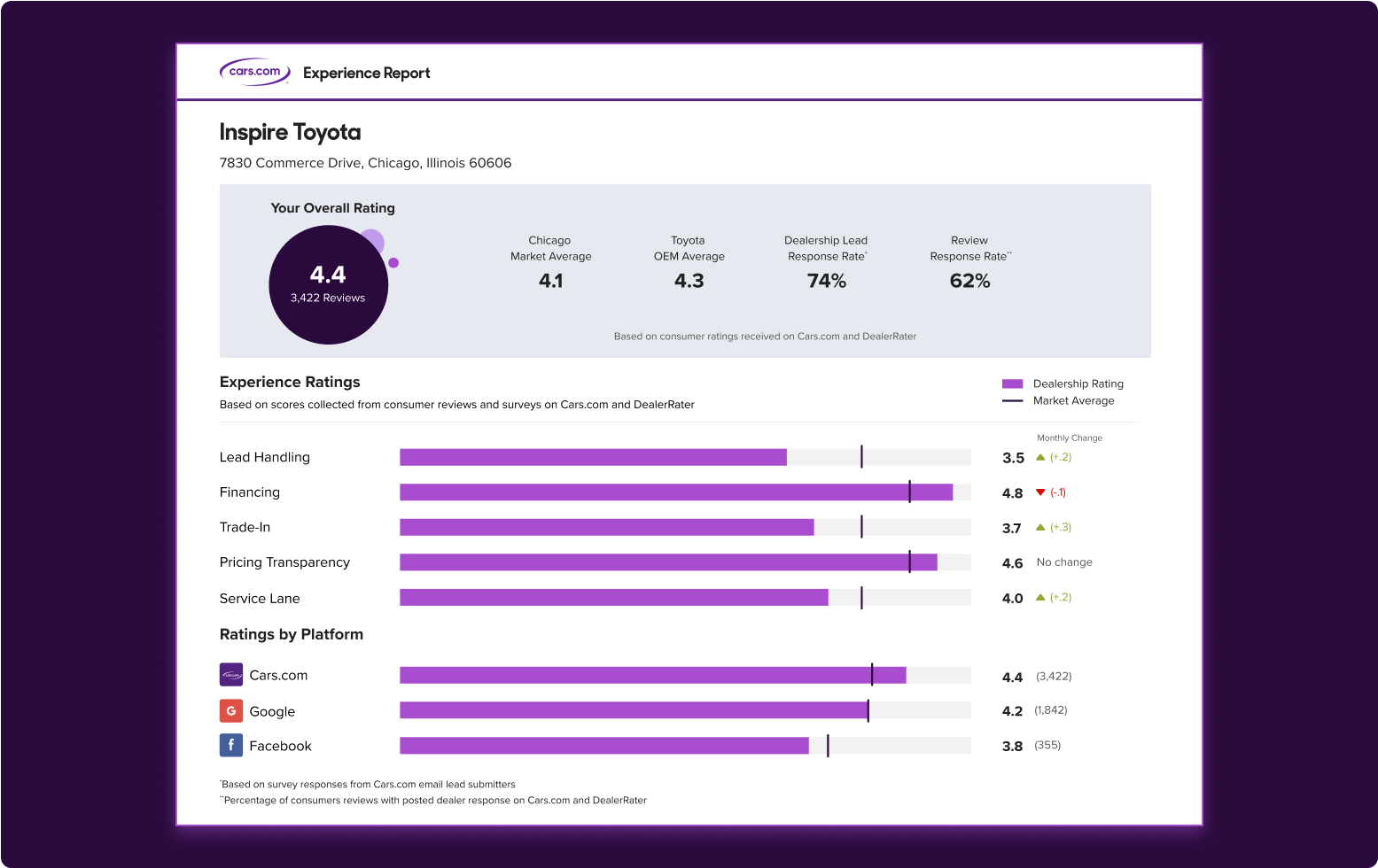Image resolution: width=1378 pixels, height=868 pixels.
Task: Click the Financing row label
Action: click(249, 492)
